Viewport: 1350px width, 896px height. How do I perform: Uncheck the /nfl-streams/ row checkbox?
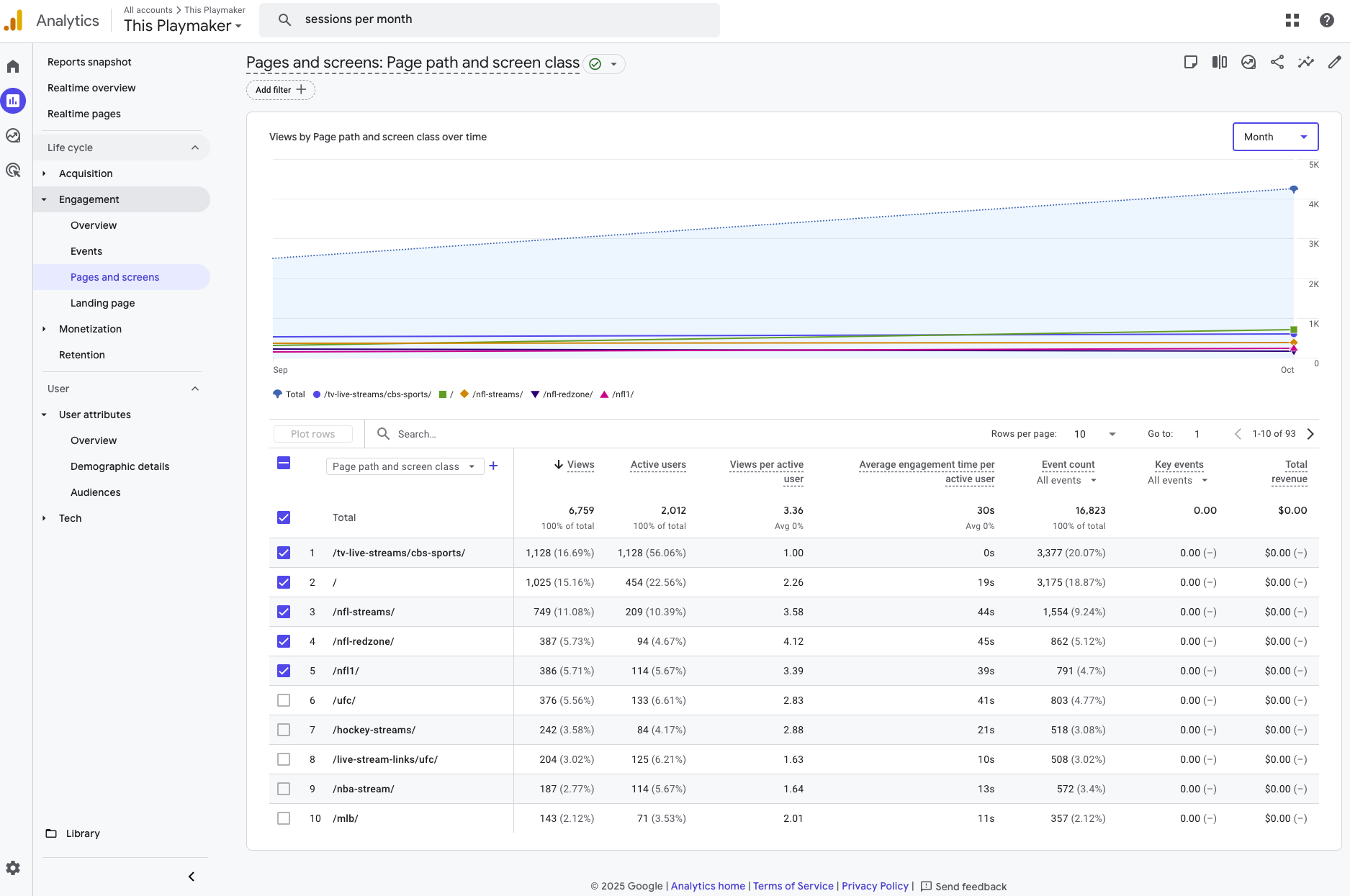(284, 612)
